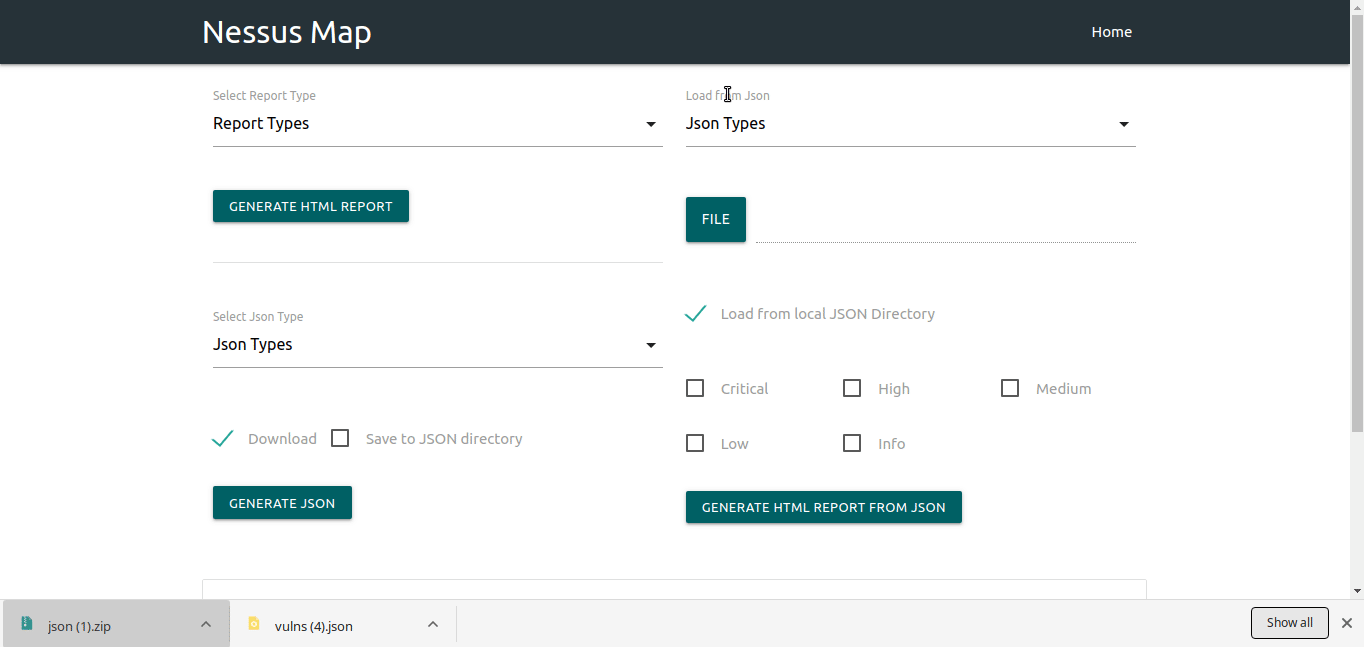Click the page vertical scrollbar
This screenshot has width=1364, height=647.
coord(1357,224)
